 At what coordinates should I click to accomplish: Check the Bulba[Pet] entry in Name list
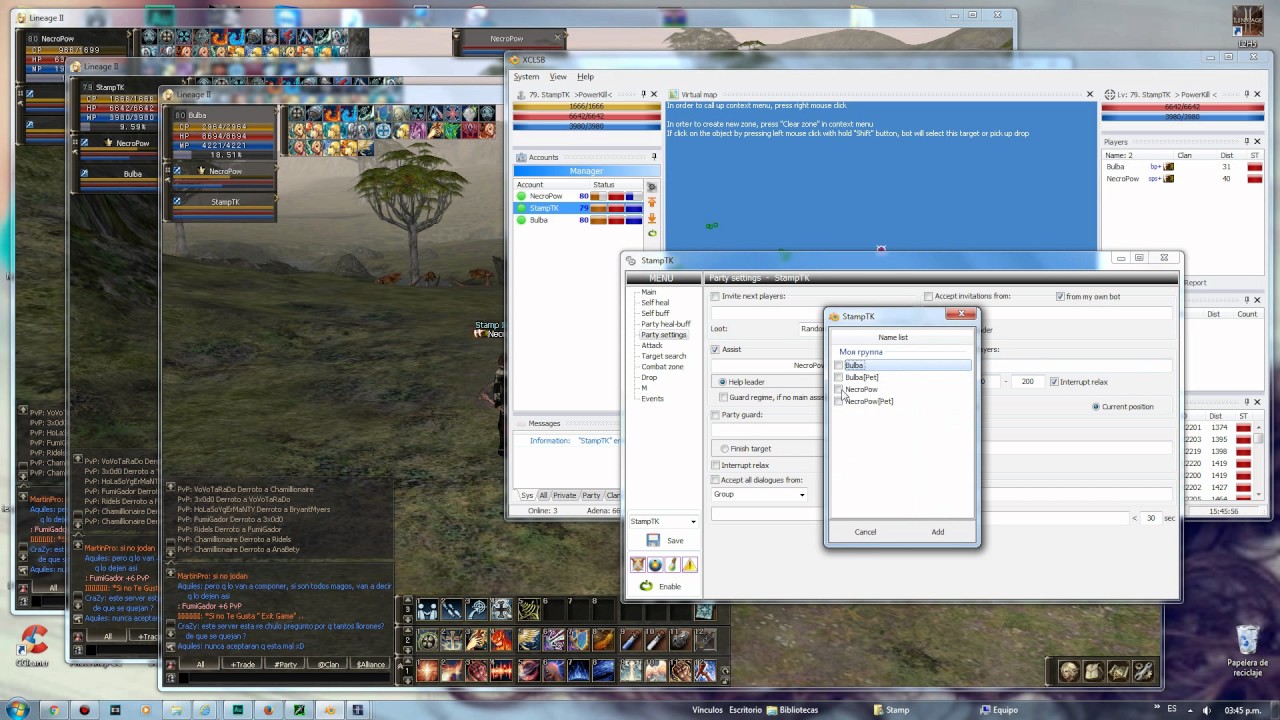pyautogui.click(x=839, y=378)
